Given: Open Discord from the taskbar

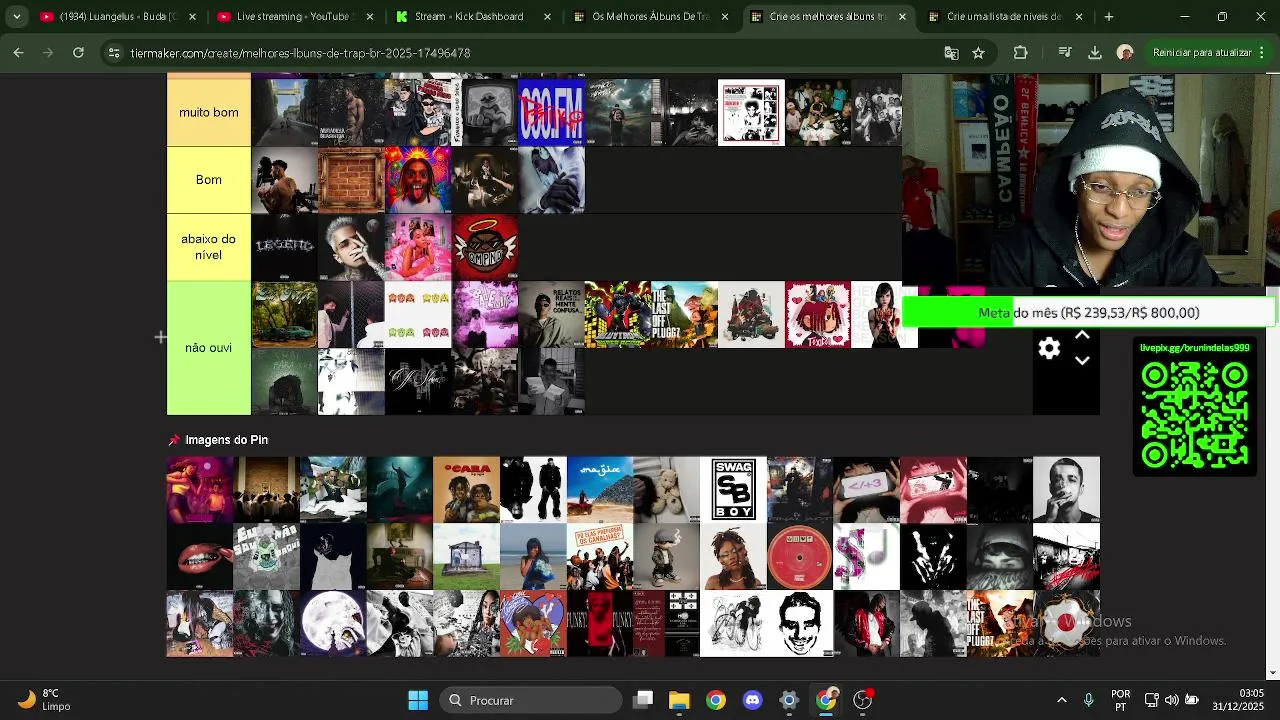Looking at the screenshot, I should (752, 700).
